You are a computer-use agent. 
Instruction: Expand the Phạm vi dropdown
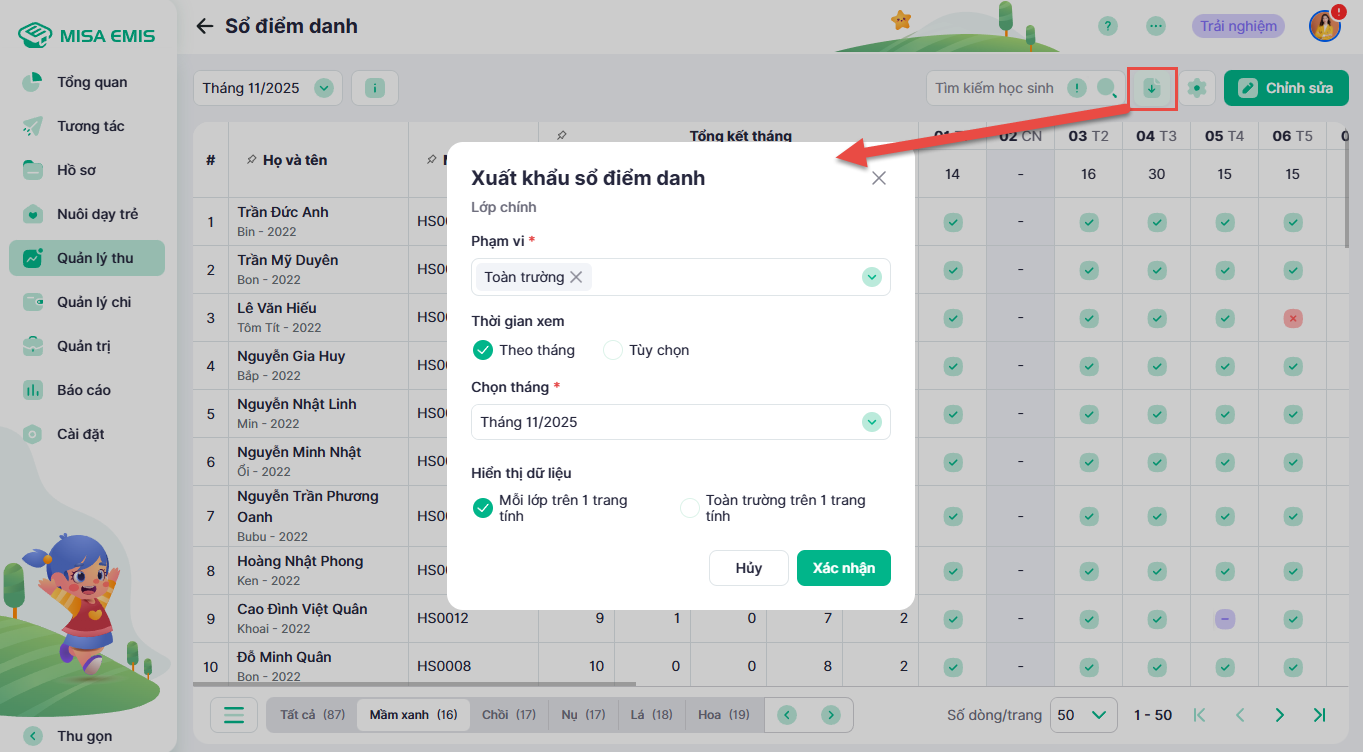(x=871, y=277)
